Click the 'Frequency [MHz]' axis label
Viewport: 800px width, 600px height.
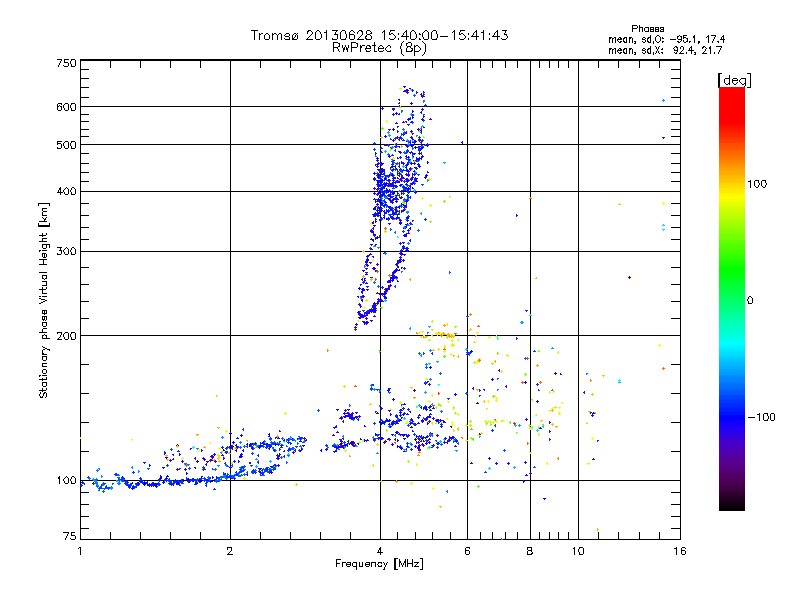click(379, 564)
